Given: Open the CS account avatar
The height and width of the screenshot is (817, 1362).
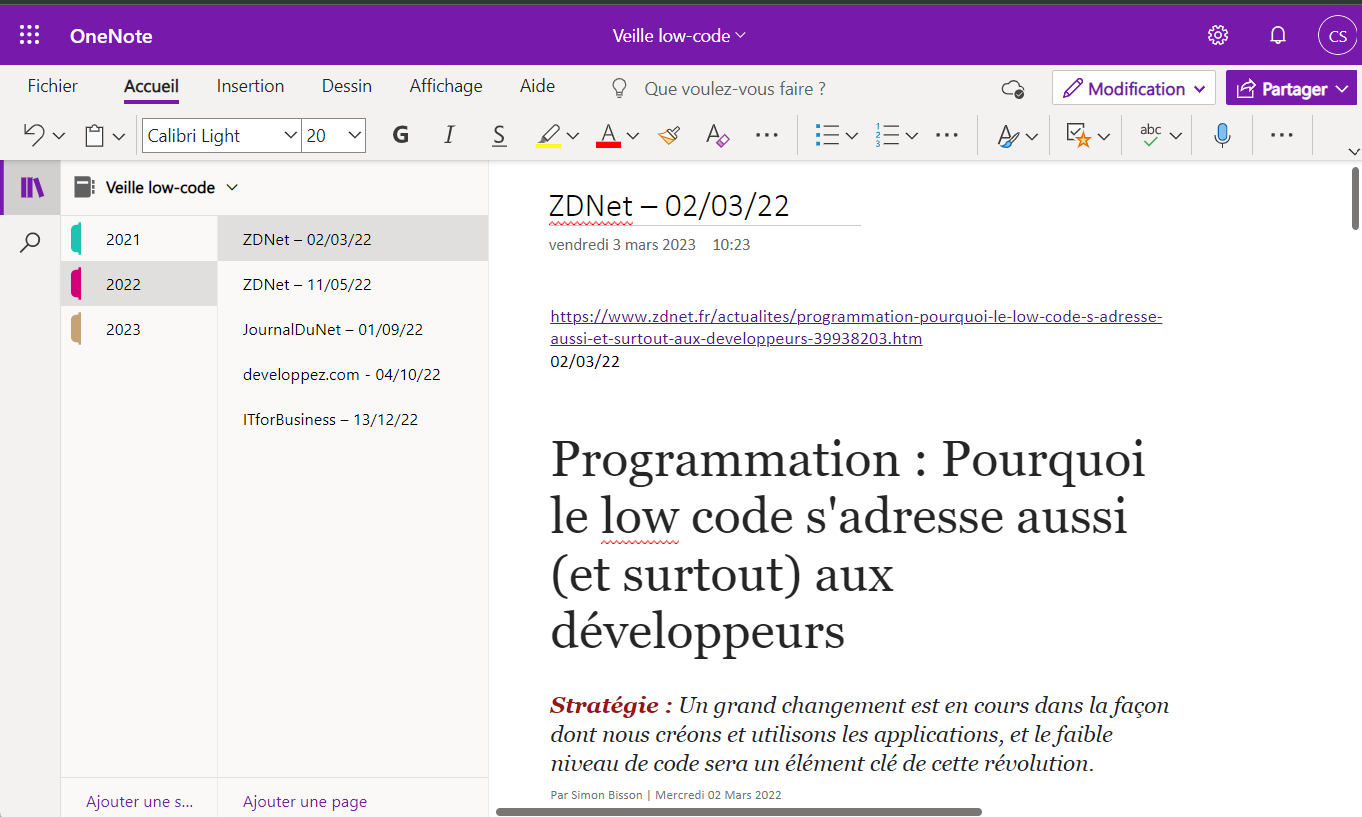Looking at the screenshot, I should click(x=1338, y=37).
